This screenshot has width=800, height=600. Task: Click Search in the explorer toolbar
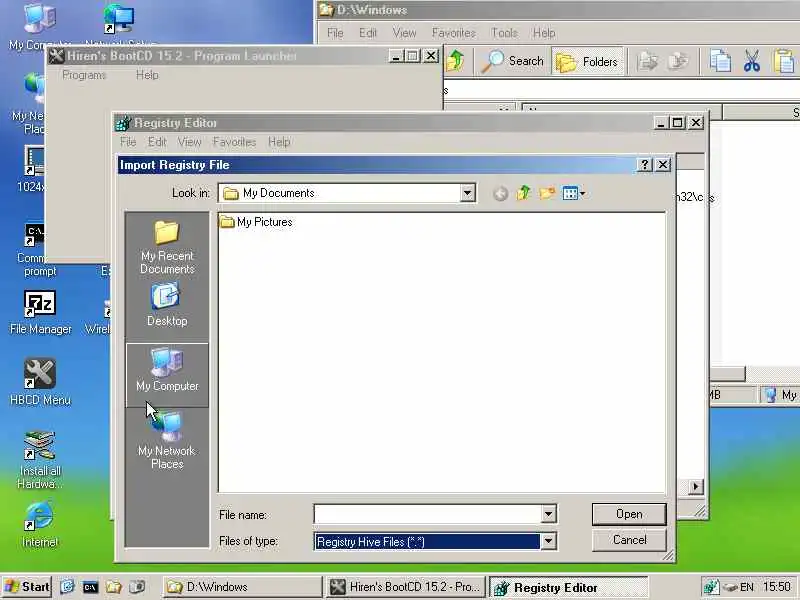[513, 61]
